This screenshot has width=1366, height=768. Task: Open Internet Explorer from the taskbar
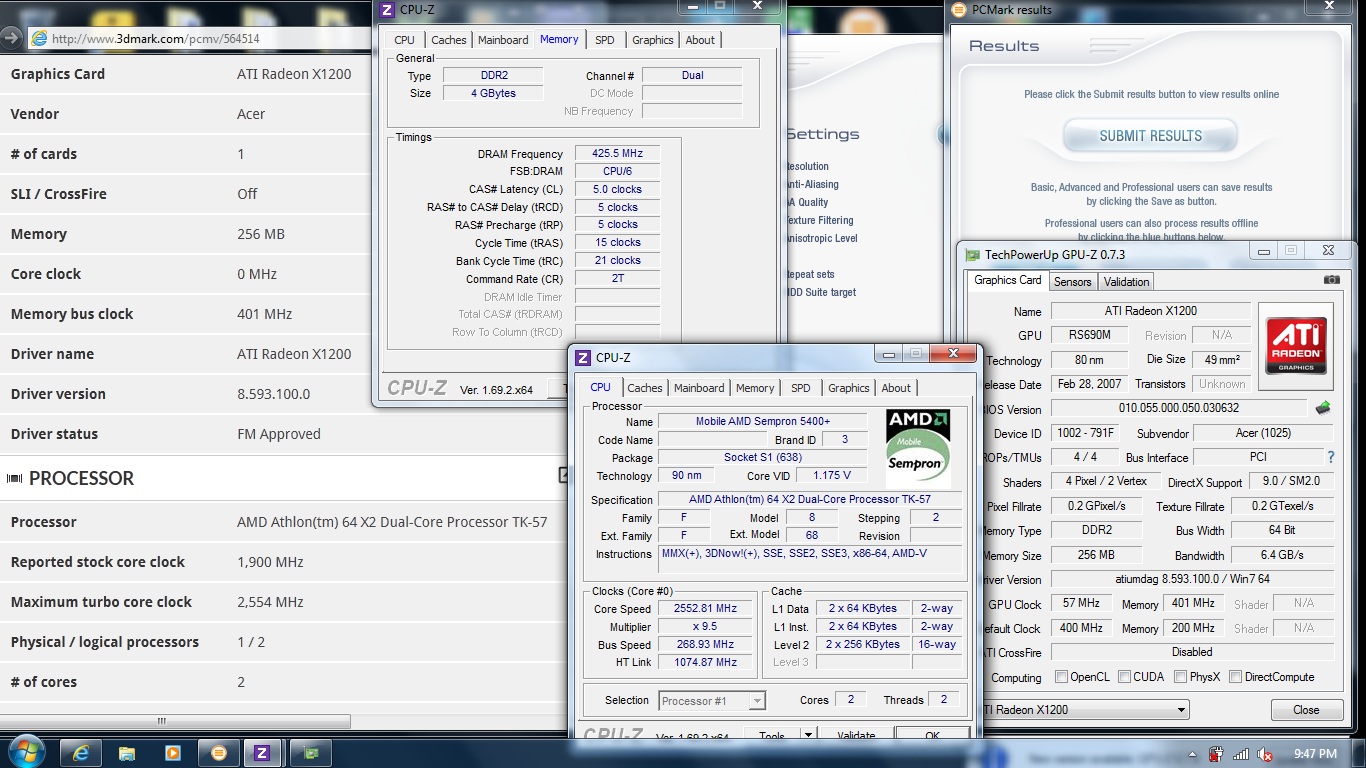81,753
